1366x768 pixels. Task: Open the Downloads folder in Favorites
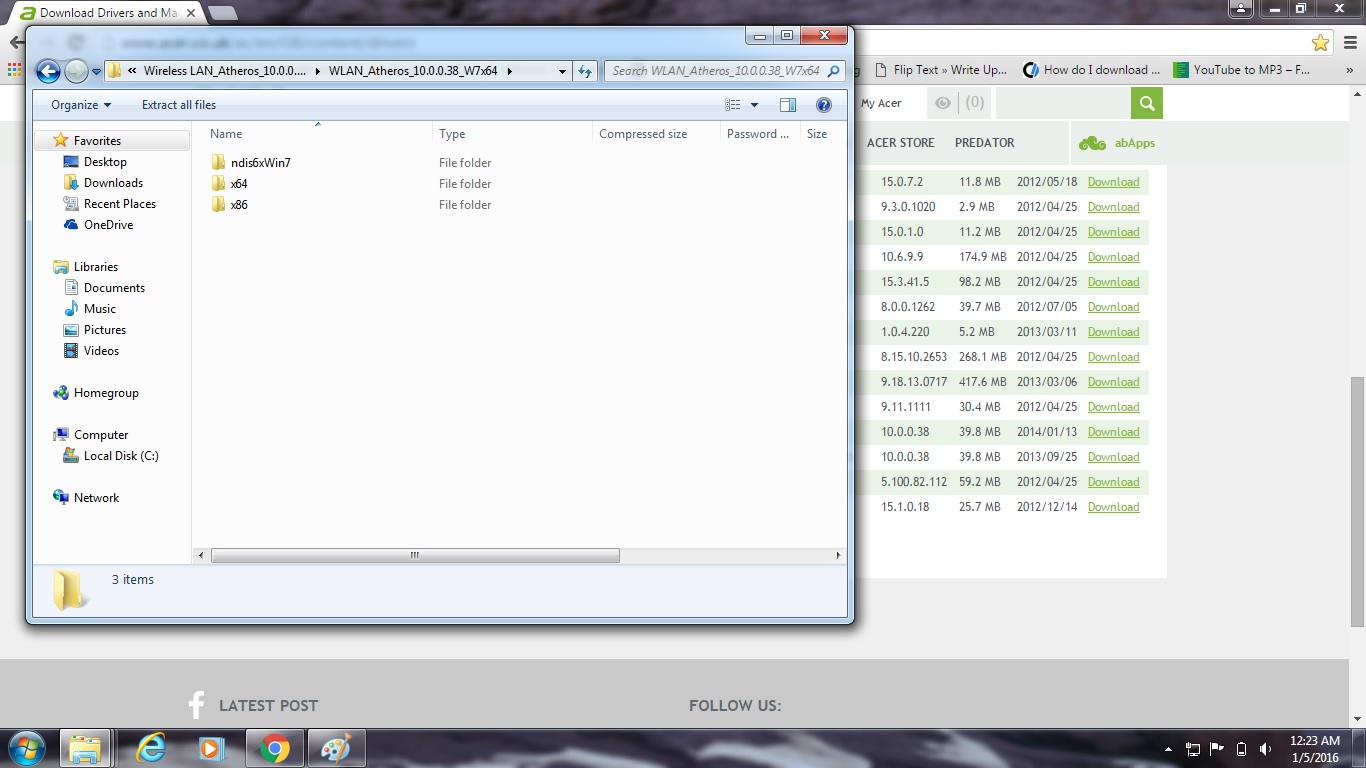tap(113, 183)
